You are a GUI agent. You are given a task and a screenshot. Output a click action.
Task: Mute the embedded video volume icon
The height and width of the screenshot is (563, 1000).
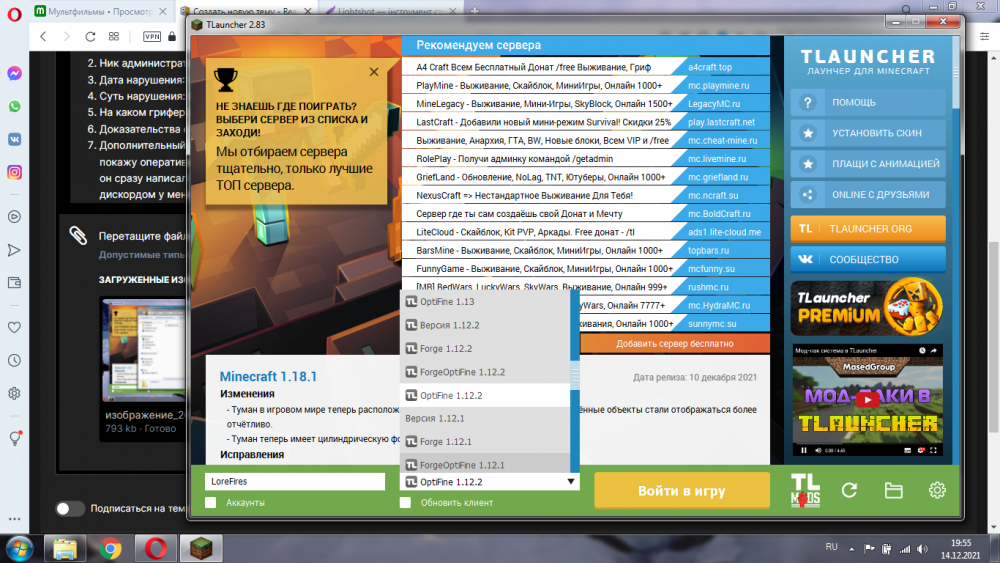pos(818,450)
